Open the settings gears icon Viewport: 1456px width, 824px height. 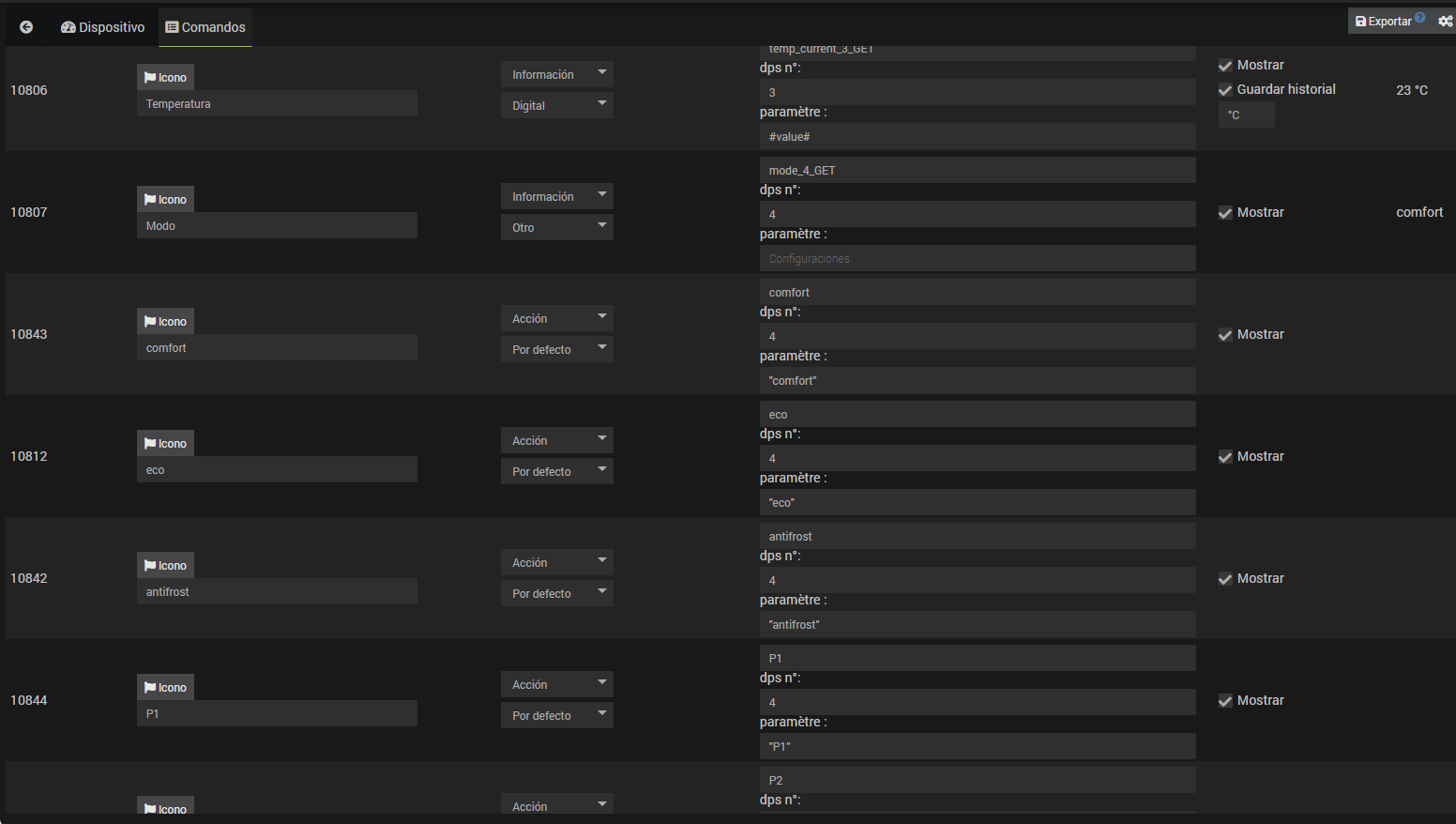pos(1445,21)
